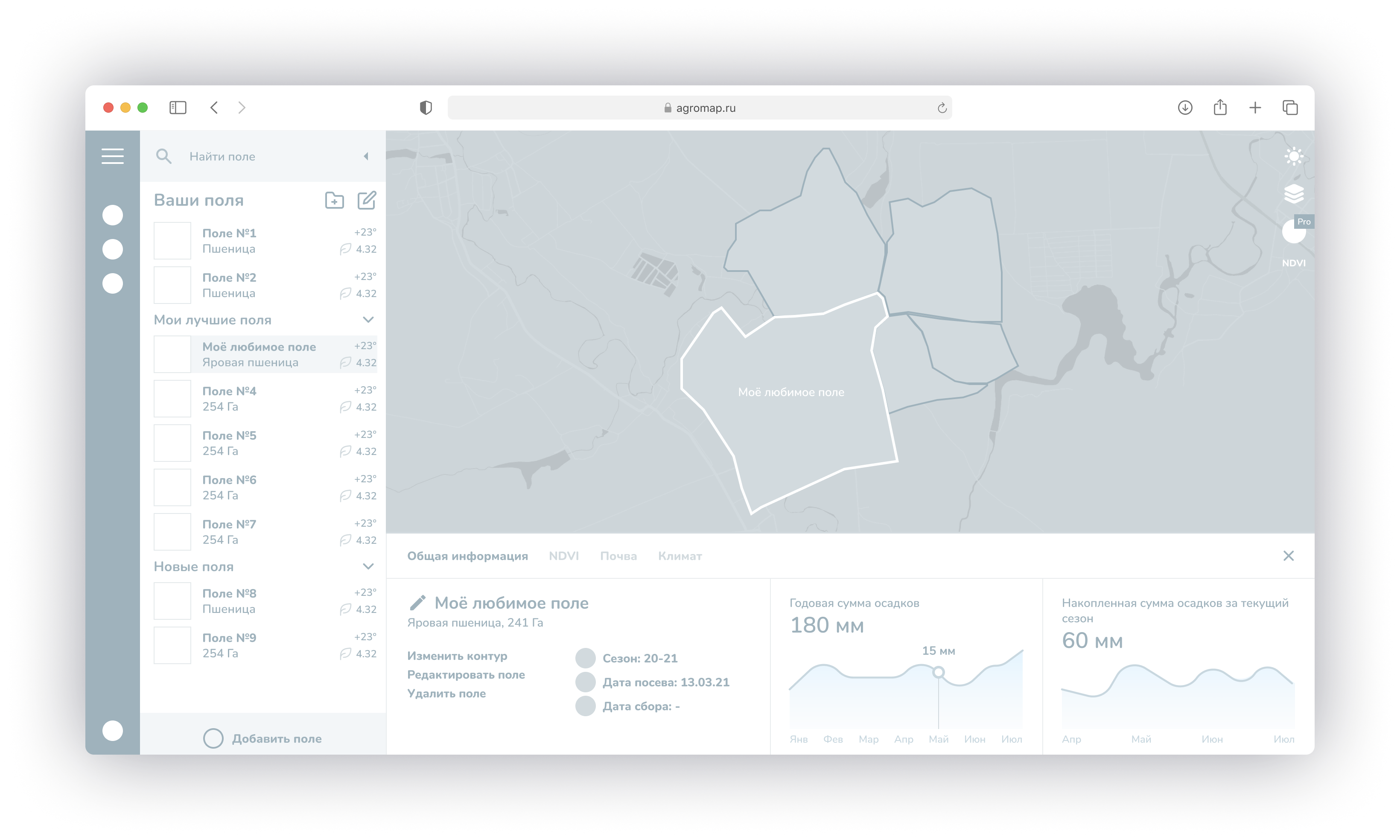Viewport: 1400px width, 840px height.
Task: Click the agromap.ru address bar
Action: (700, 108)
